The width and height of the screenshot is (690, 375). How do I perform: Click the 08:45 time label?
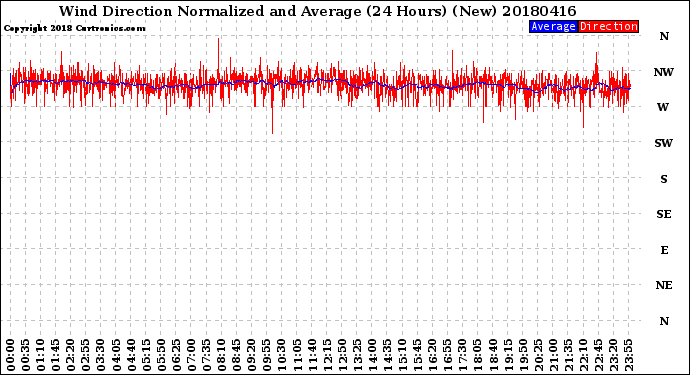(237, 355)
